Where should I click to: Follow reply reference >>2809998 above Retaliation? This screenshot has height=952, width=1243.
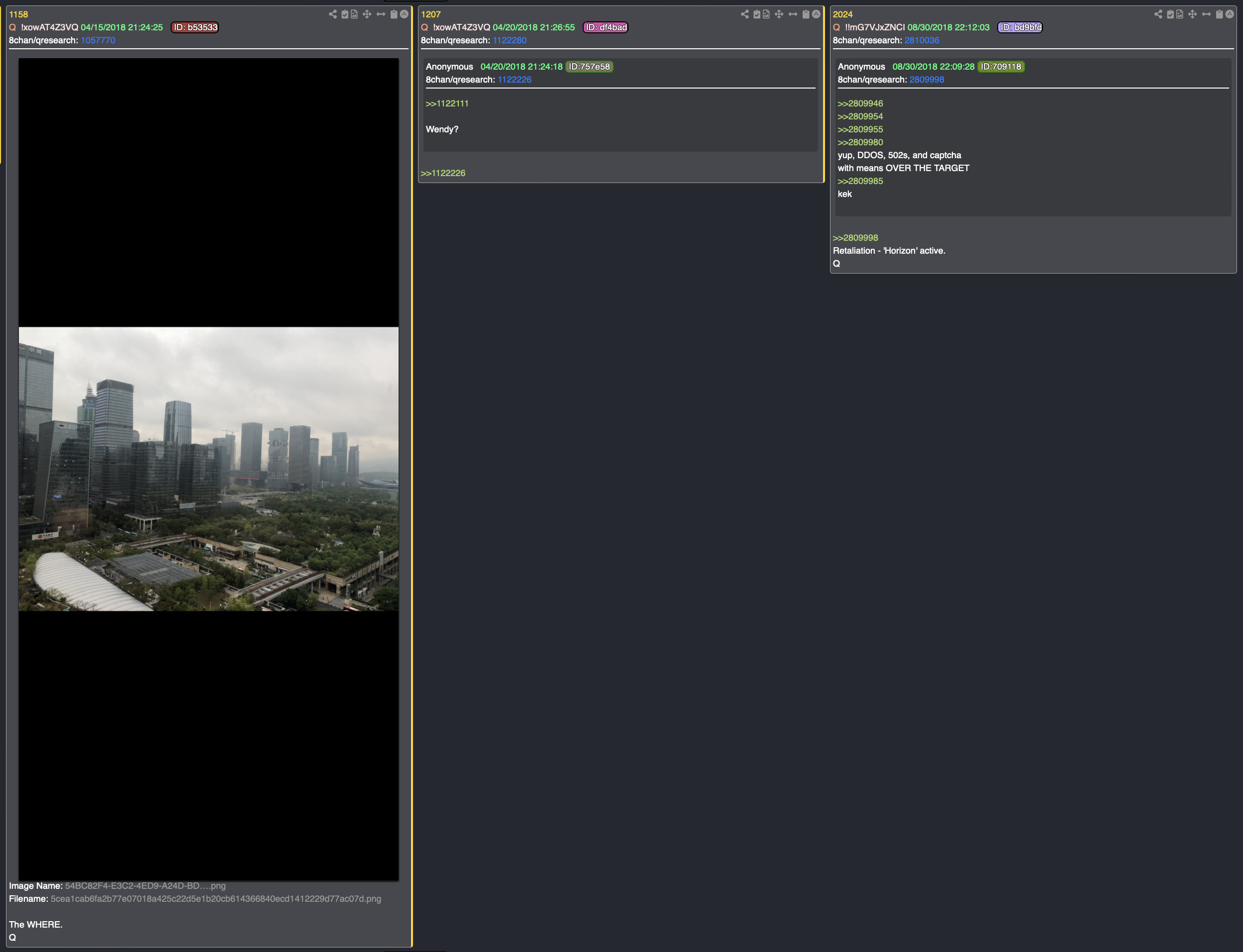coord(855,238)
